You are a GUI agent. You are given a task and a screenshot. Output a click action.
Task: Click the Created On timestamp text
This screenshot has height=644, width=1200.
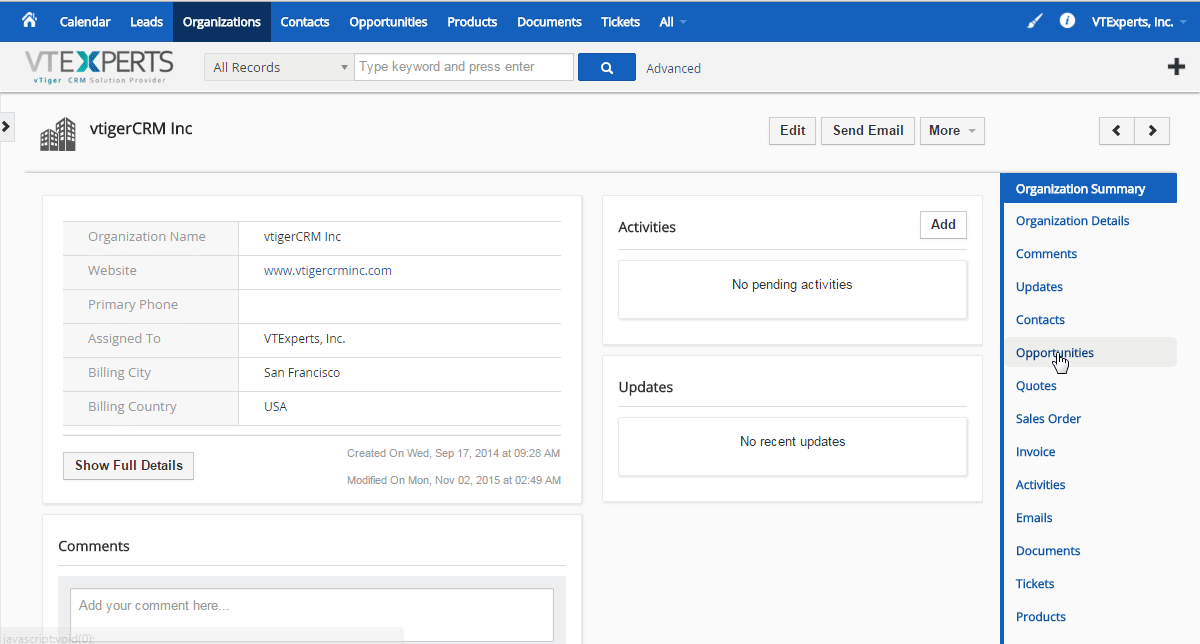point(453,454)
